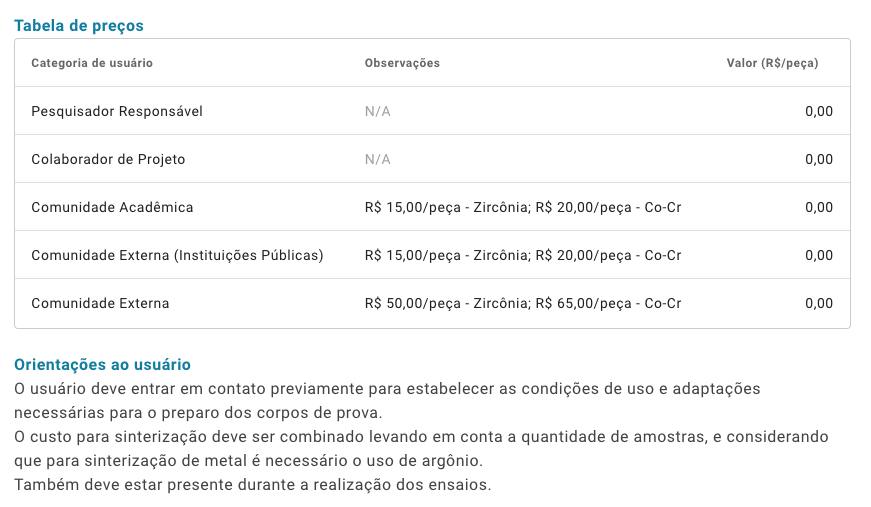The height and width of the screenshot is (507, 871).
Task: Click the 0,00 value for Pesquisador Responsável
Action: click(819, 111)
